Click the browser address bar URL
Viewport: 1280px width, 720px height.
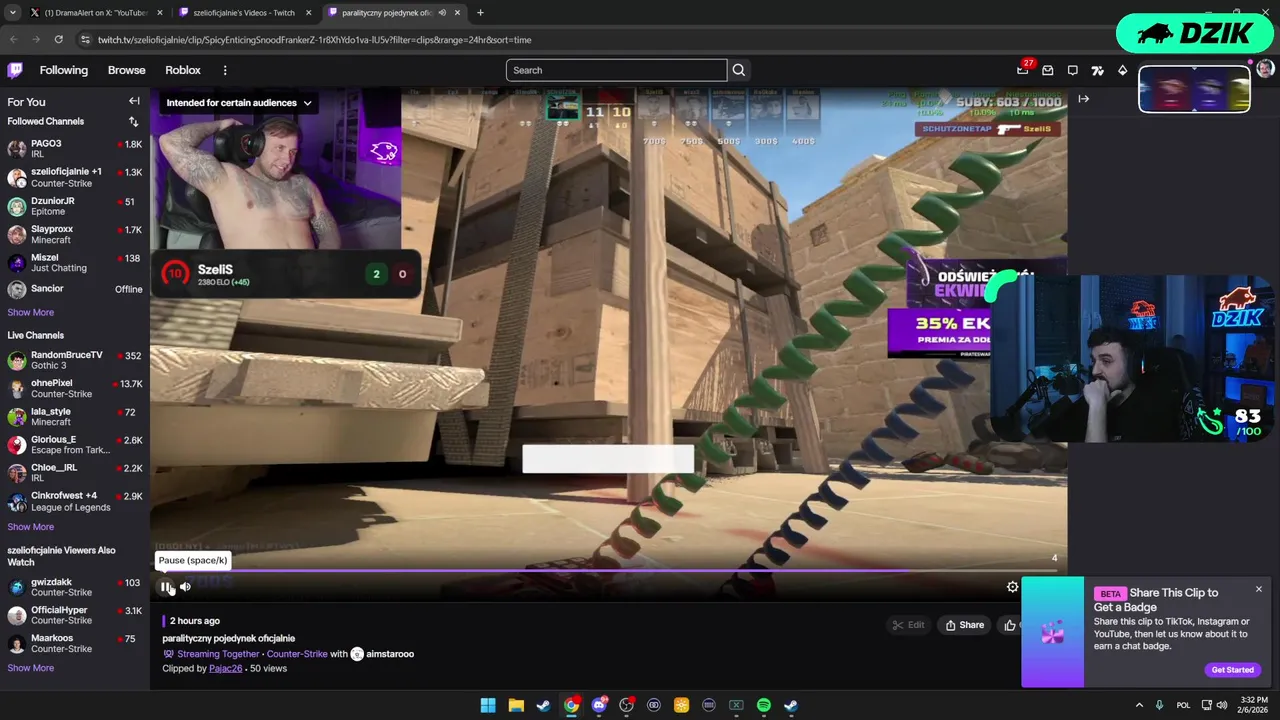pyautogui.click(x=314, y=40)
